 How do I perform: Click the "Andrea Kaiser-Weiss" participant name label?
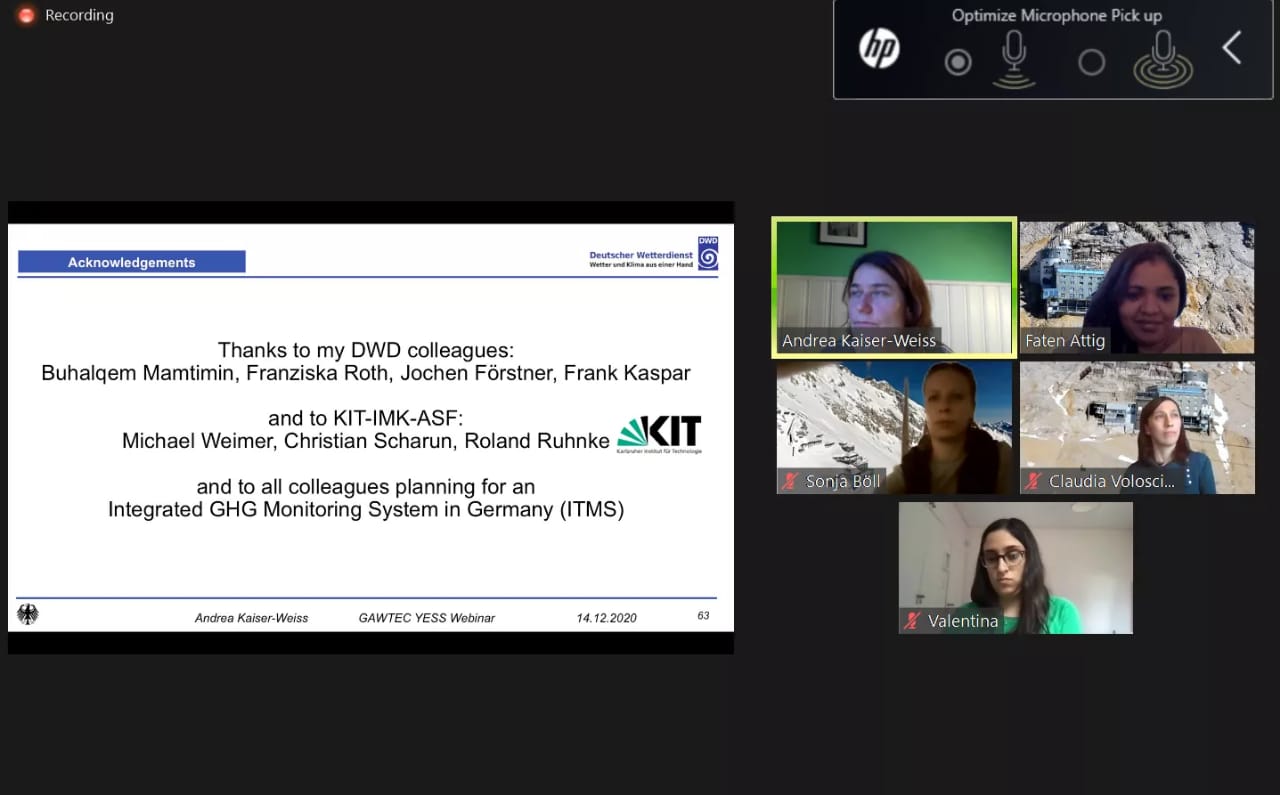(x=859, y=341)
